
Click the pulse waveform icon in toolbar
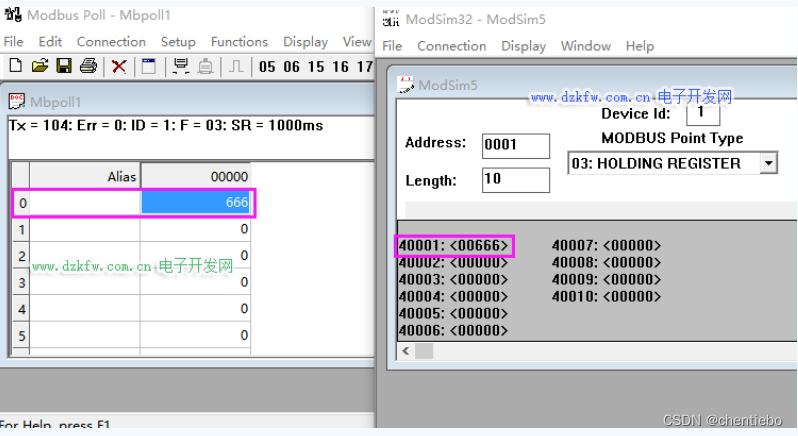click(236, 67)
